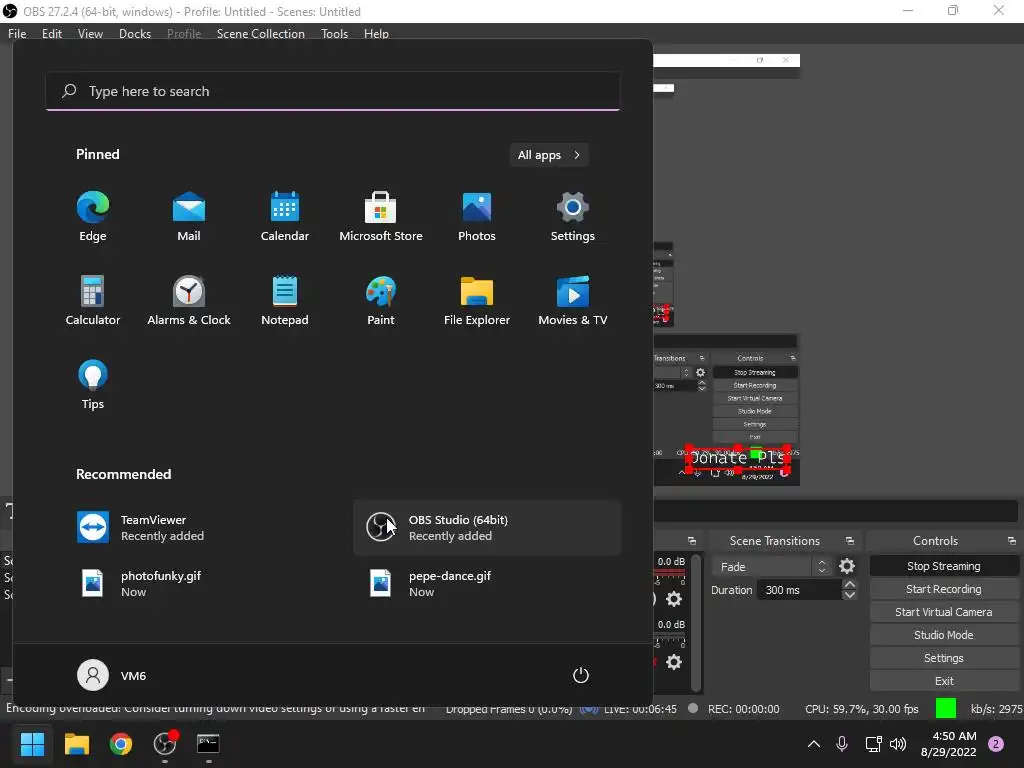Open the View menu
This screenshot has height=768, width=1024.
pos(90,33)
